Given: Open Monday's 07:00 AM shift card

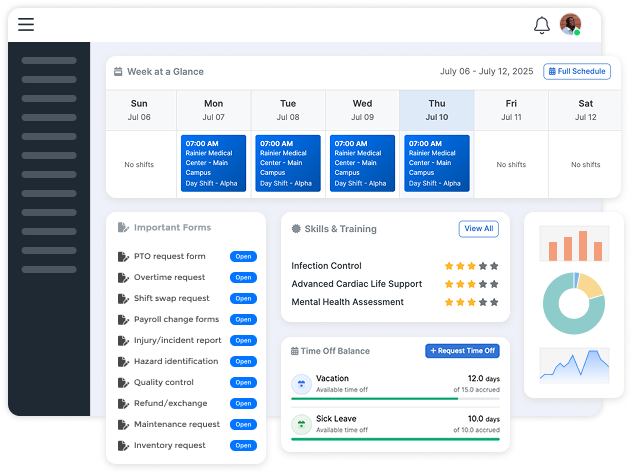Looking at the screenshot, I should (x=213, y=163).
